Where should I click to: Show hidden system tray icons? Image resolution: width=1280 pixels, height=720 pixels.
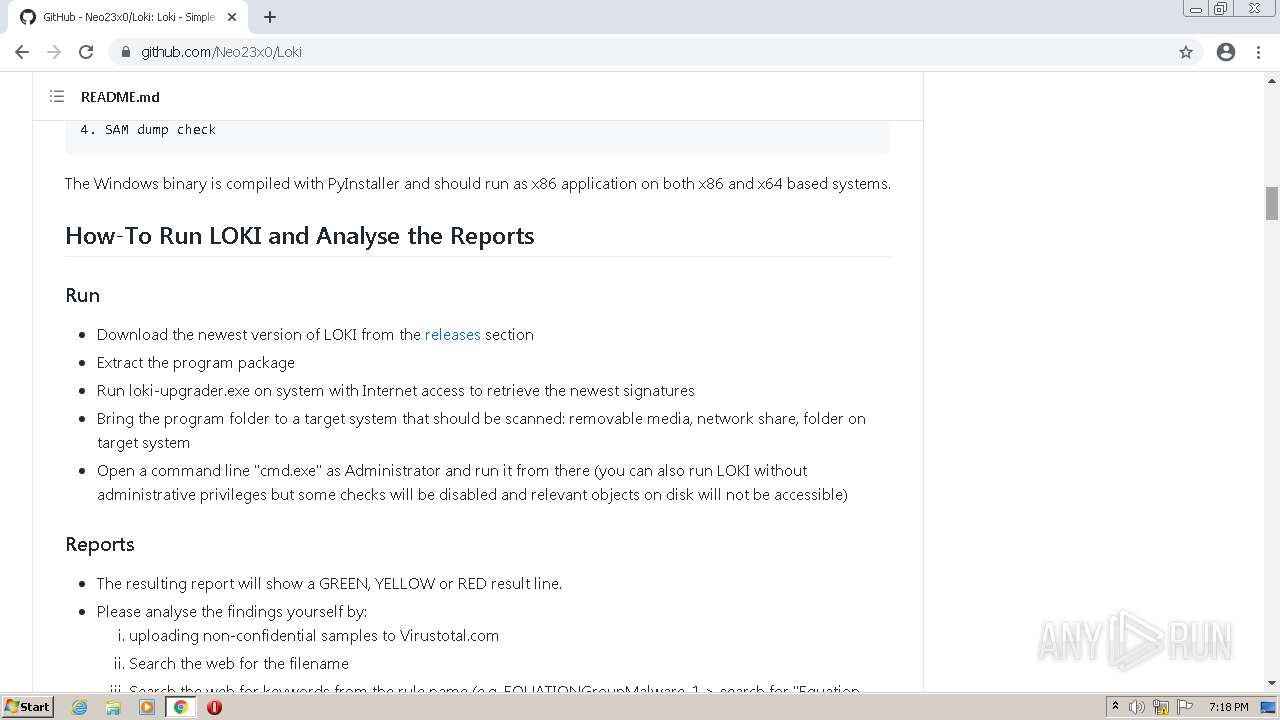point(1115,707)
